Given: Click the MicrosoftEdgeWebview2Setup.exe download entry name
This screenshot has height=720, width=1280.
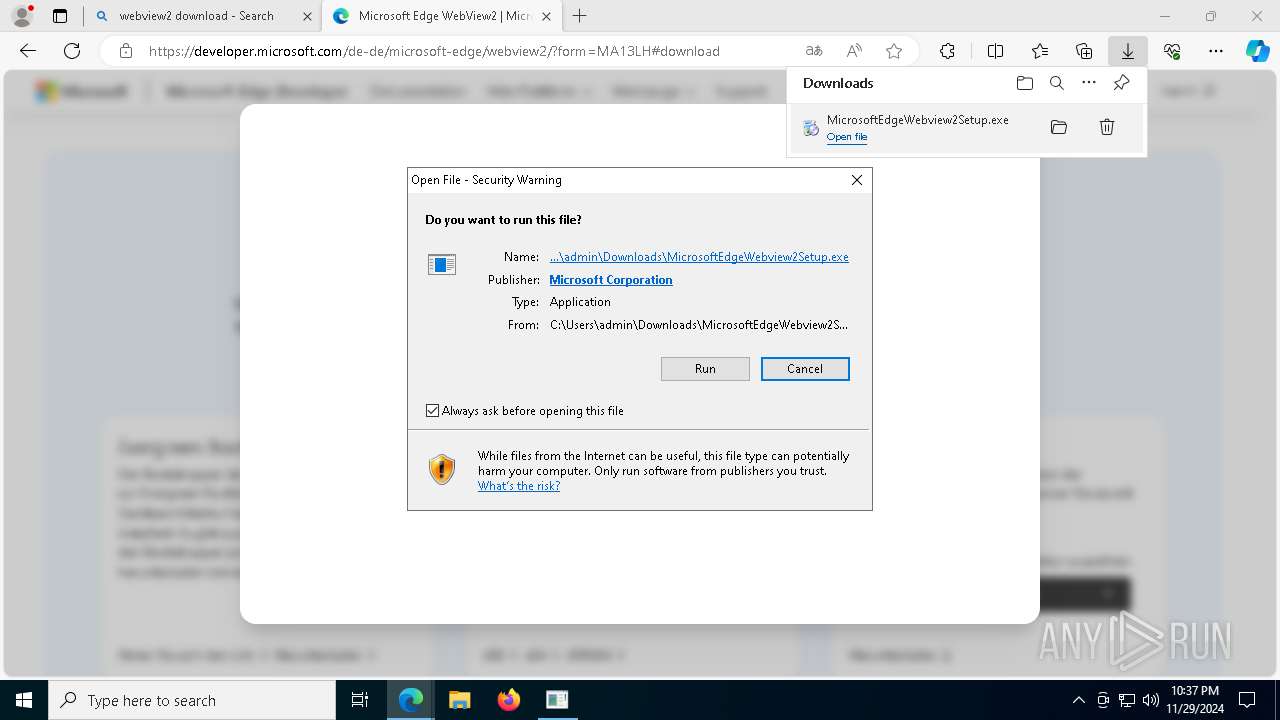Looking at the screenshot, I should click(917, 119).
